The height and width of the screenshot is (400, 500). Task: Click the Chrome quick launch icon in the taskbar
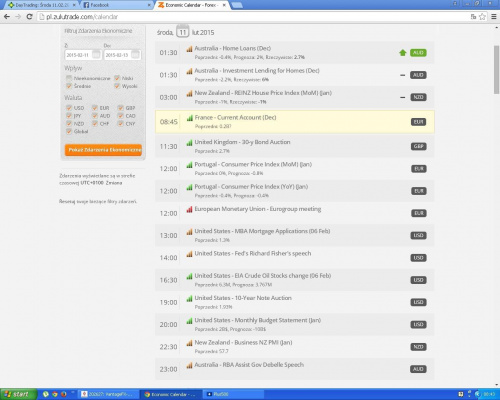point(55,394)
